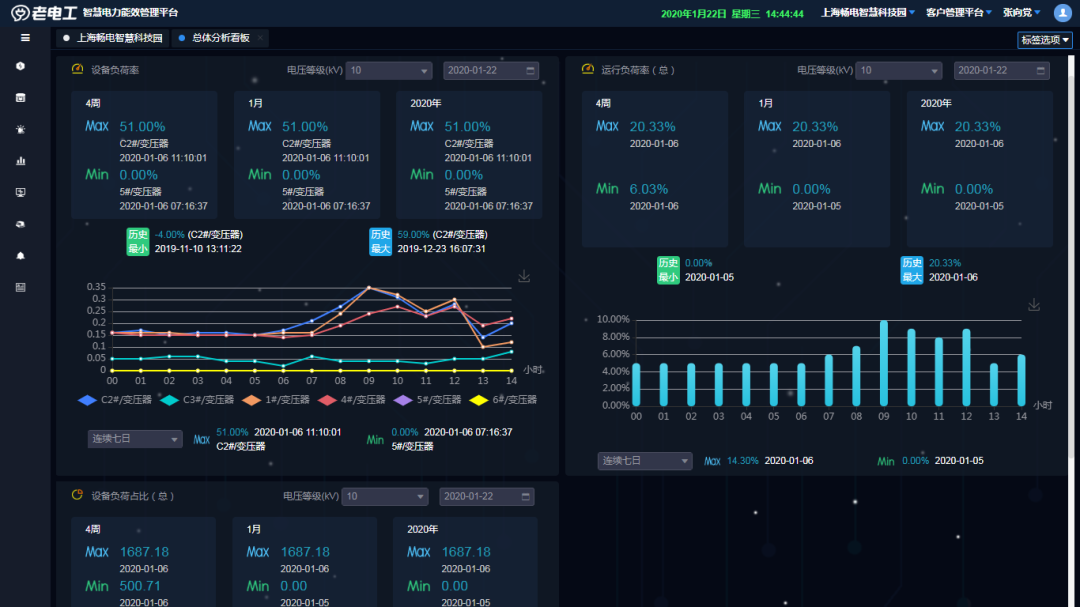The height and width of the screenshot is (607, 1080).
Task: Click the 张向党 user name
Action: [1021, 13]
